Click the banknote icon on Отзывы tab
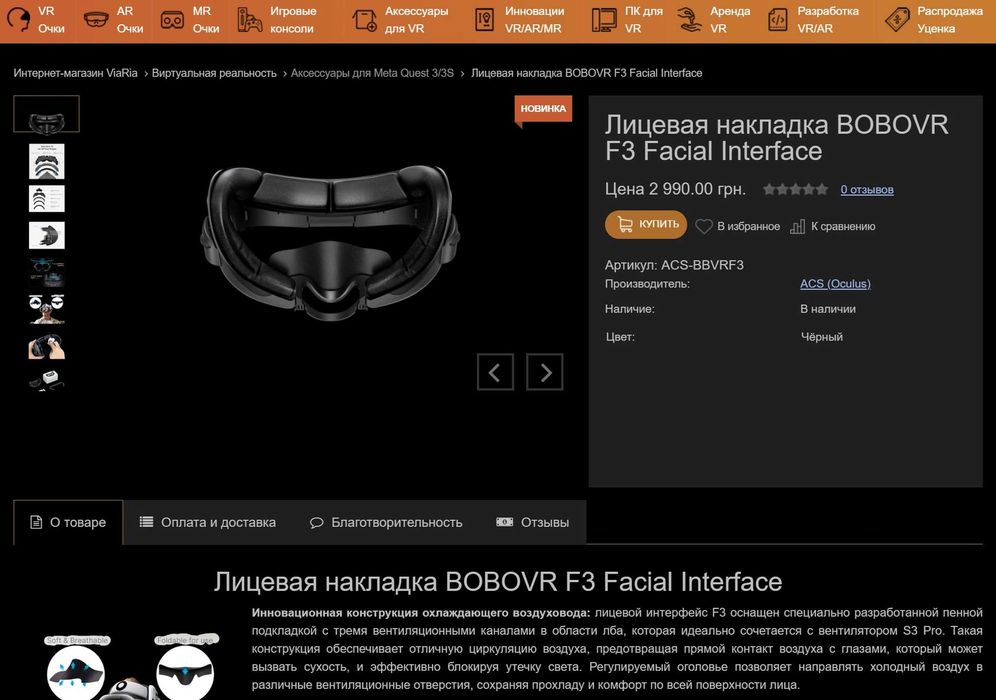996x700 pixels. pos(504,522)
